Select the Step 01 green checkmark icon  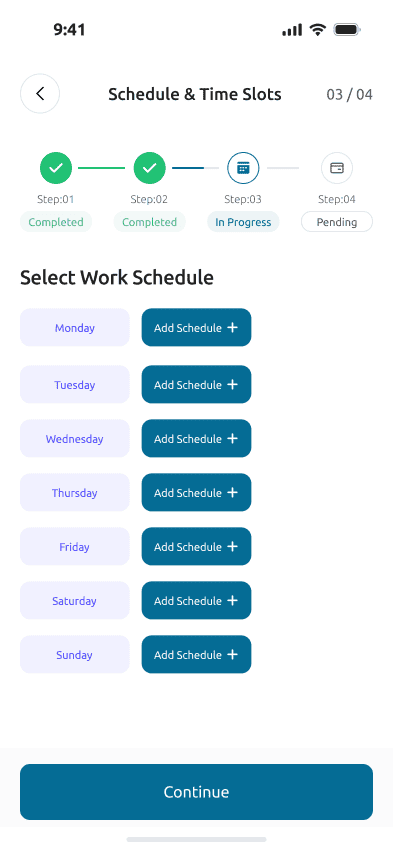(x=56, y=168)
